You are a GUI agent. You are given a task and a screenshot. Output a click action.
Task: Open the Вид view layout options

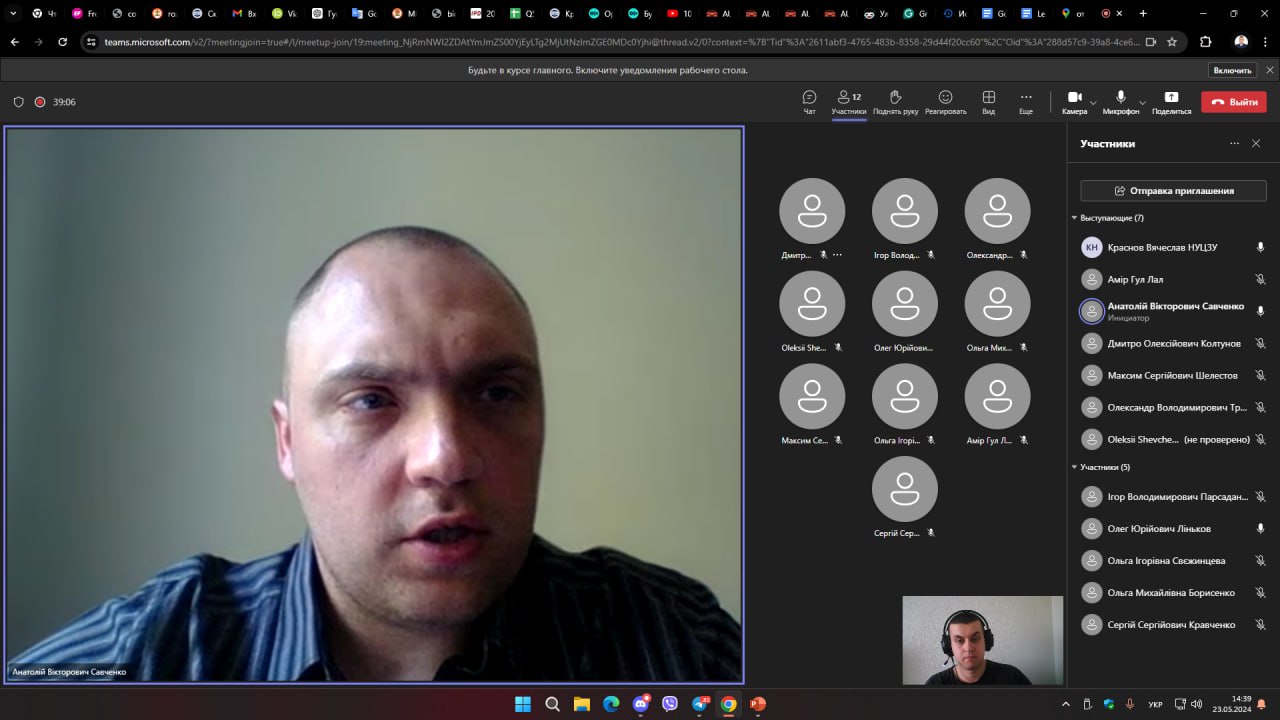point(988,101)
